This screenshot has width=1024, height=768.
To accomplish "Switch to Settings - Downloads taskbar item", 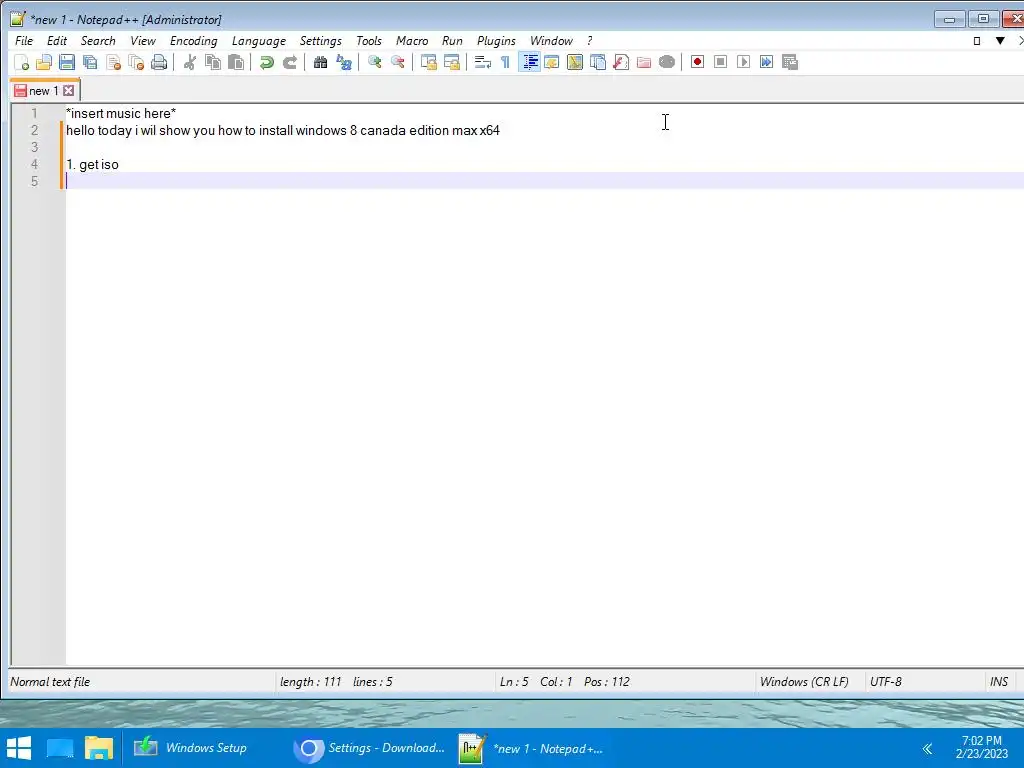I will 370,748.
